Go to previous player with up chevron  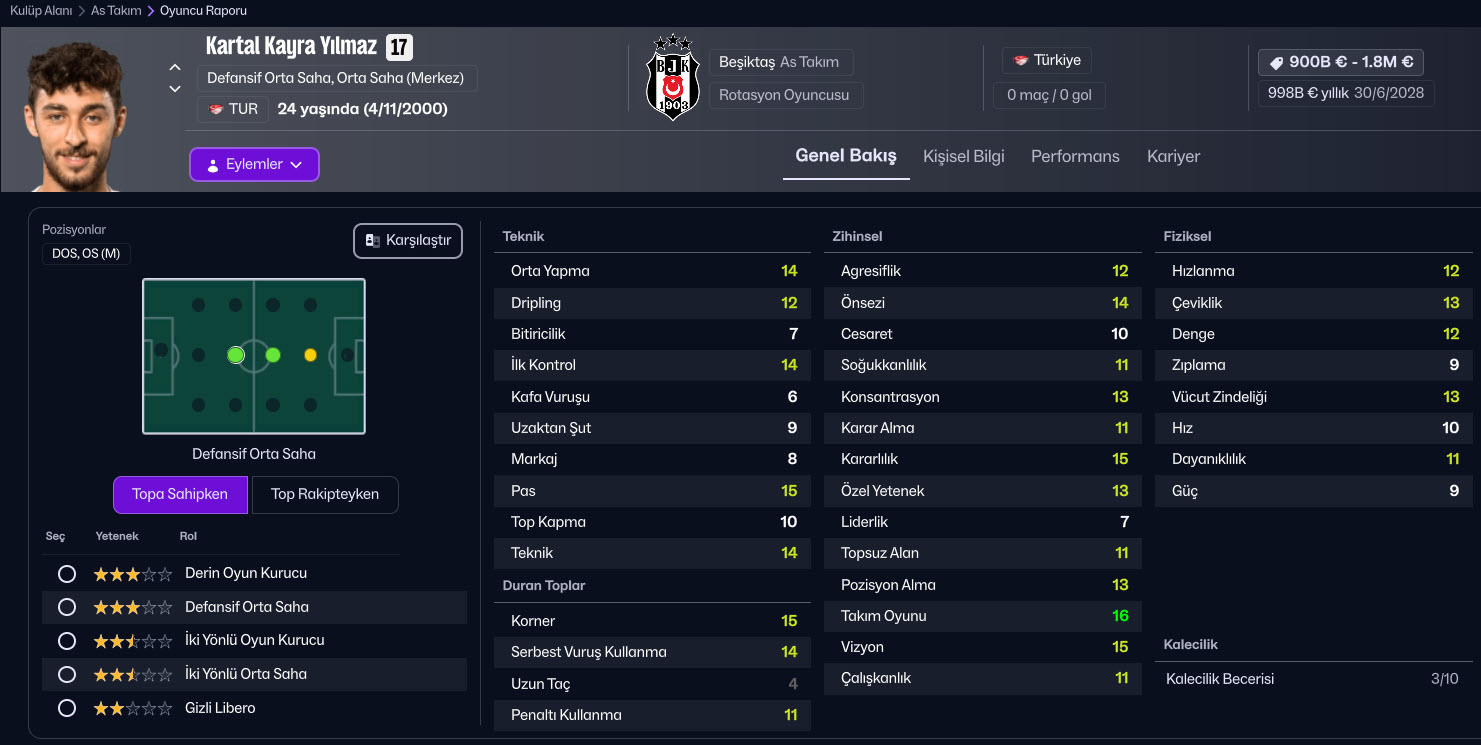[x=175, y=67]
